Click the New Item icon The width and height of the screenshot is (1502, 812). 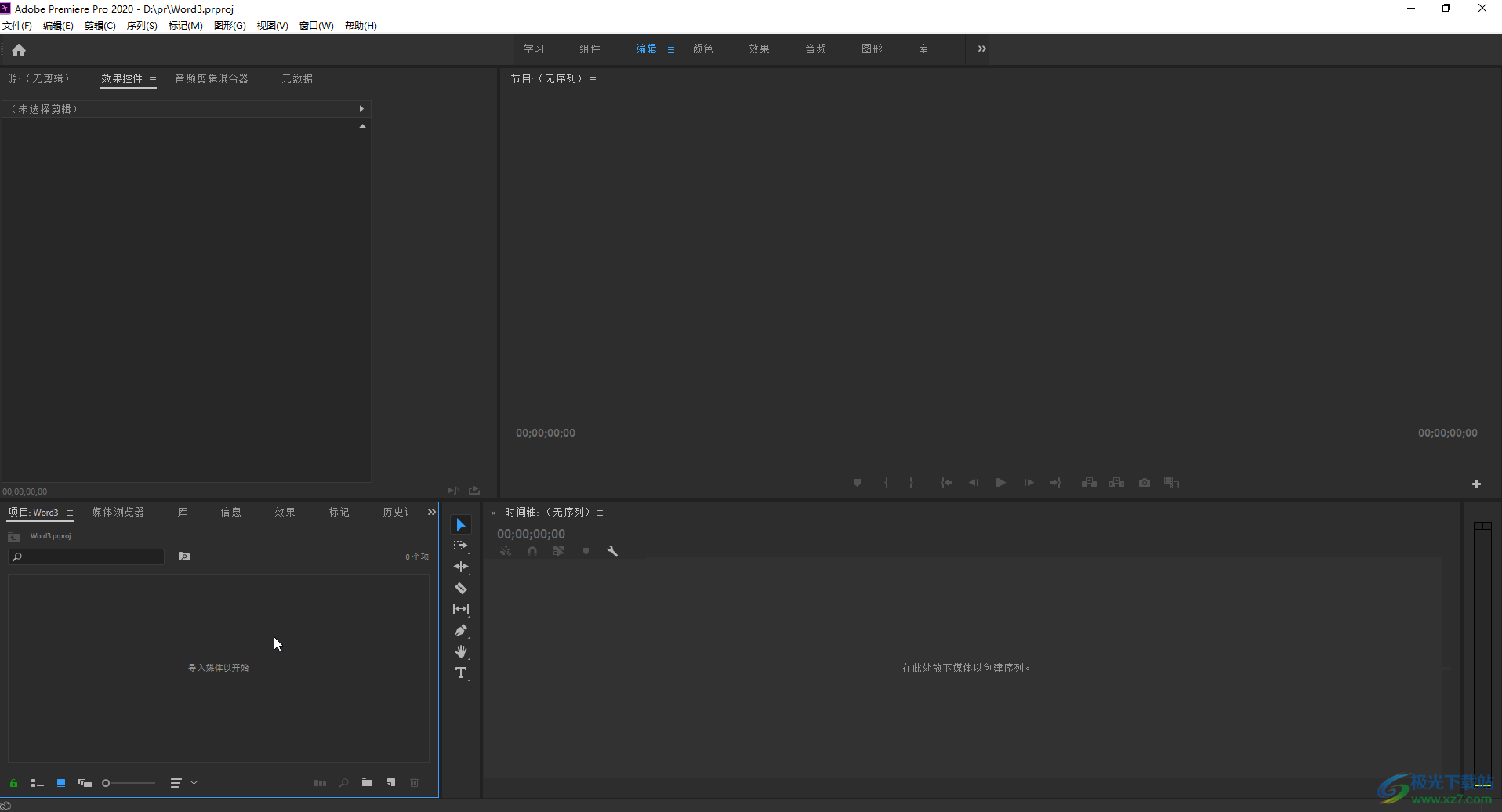pyautogui.click(x=391, y=783)
